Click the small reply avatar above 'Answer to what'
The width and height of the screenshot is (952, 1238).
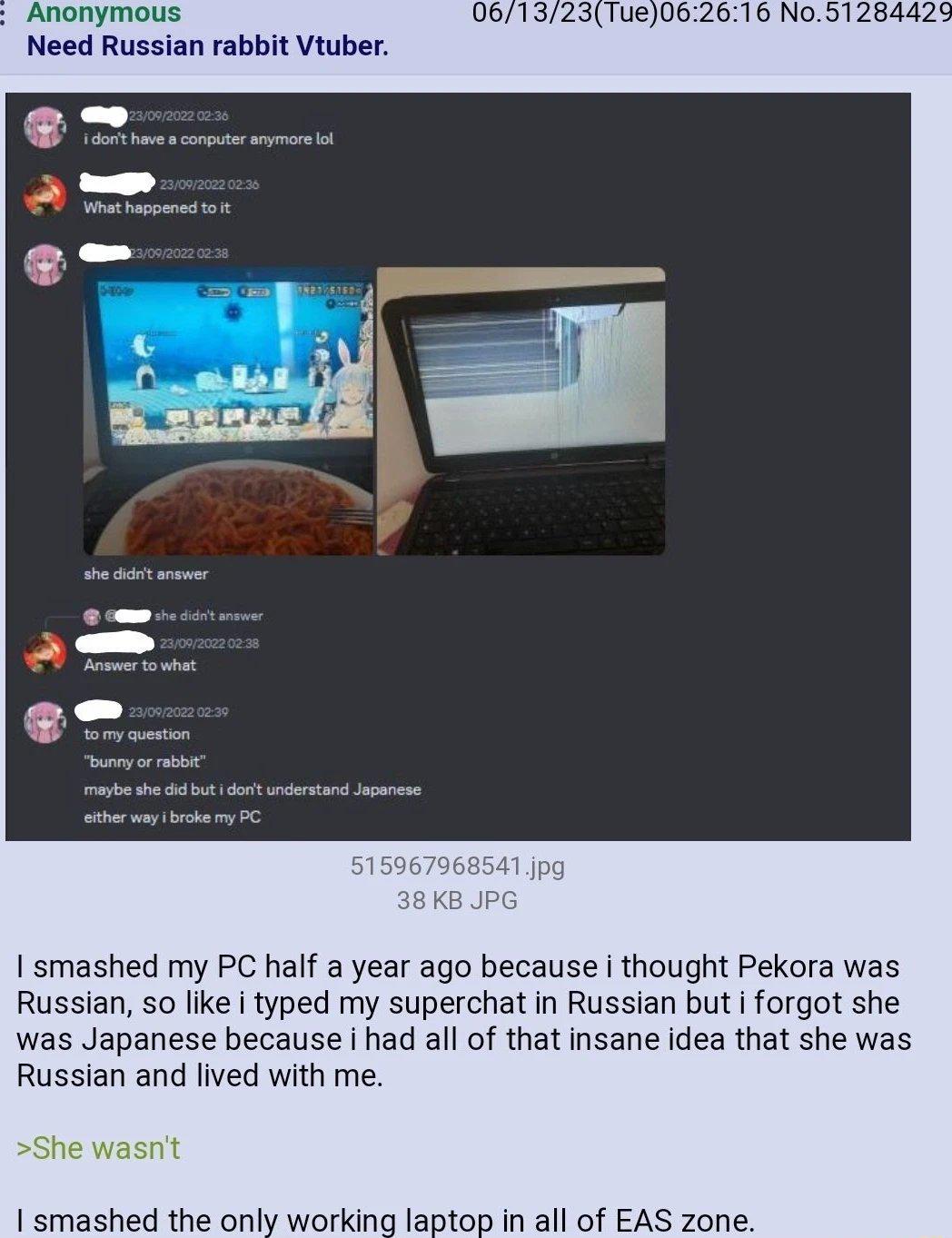pyautogui.click(x=92, y=616)
